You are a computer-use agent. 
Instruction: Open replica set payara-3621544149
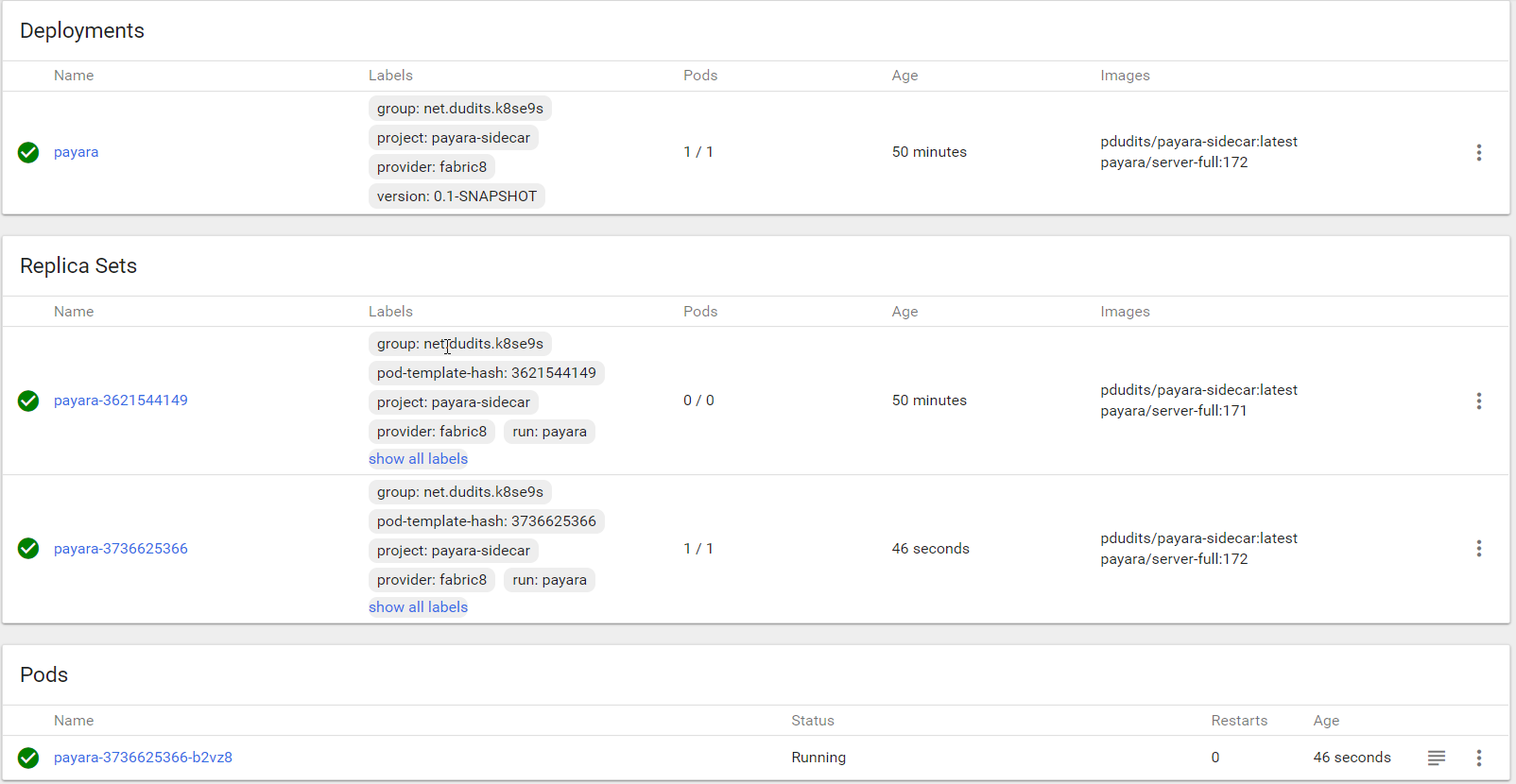tap(121, 401)
